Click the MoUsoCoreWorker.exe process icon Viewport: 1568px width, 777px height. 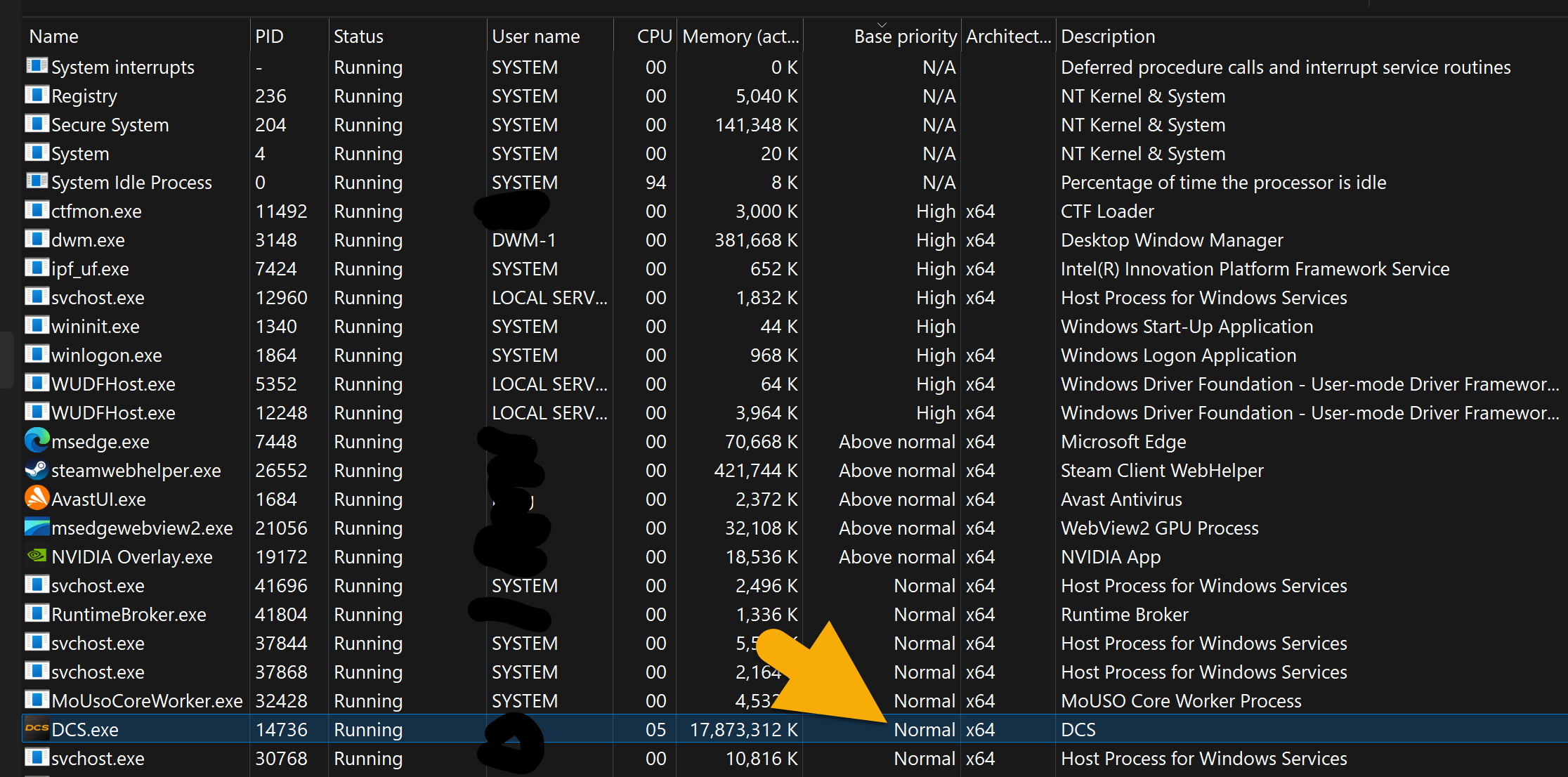click(37, 699)
